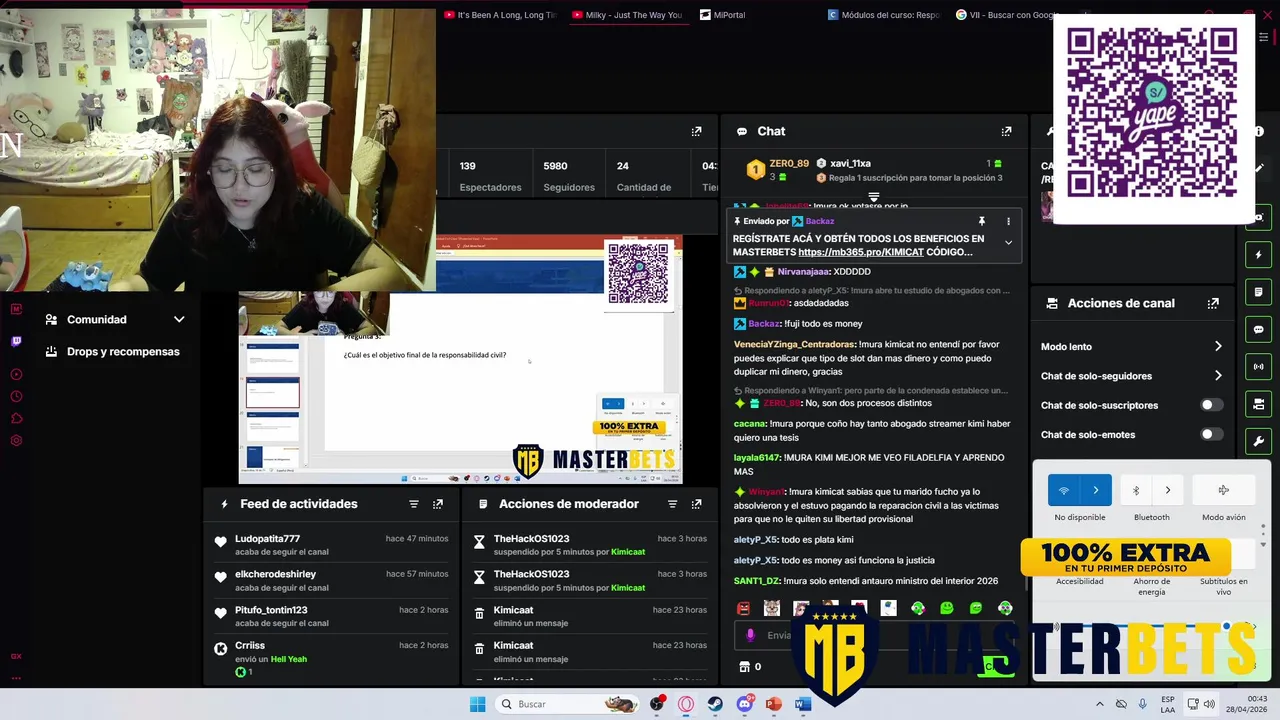
Task: Open PowerPoint from the taskbar
Action: tap(773, 704)
